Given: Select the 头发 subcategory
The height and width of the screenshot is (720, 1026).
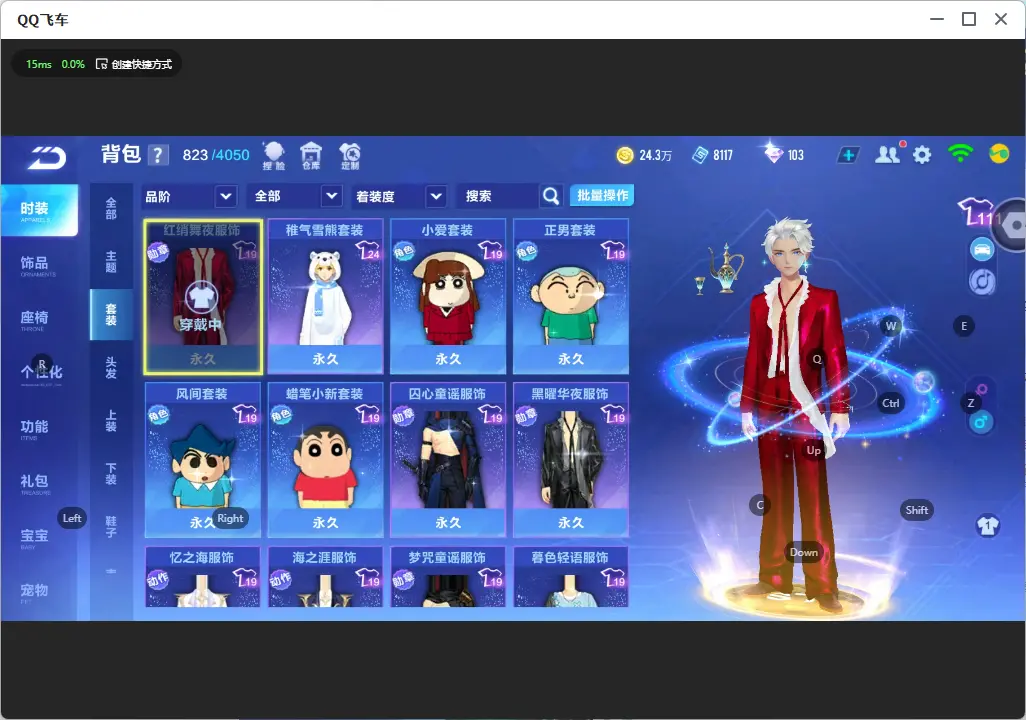Looking at the screenshot, I should point(111,368).
